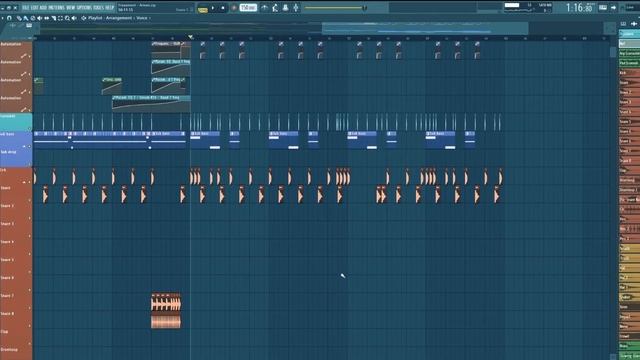Click the Stop button in transport
Image resolution: width=640 pixels, height=360 pixels.
223,8
